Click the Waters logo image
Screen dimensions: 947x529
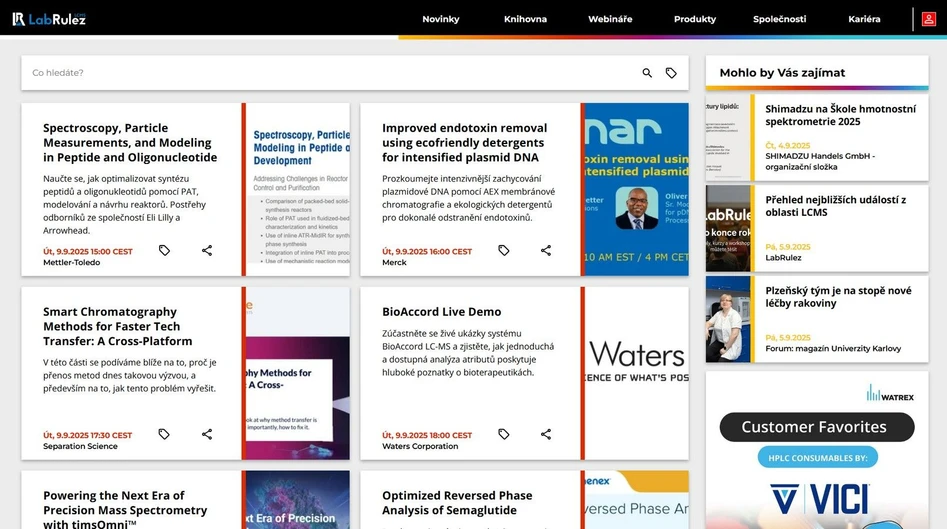point(637,373)
